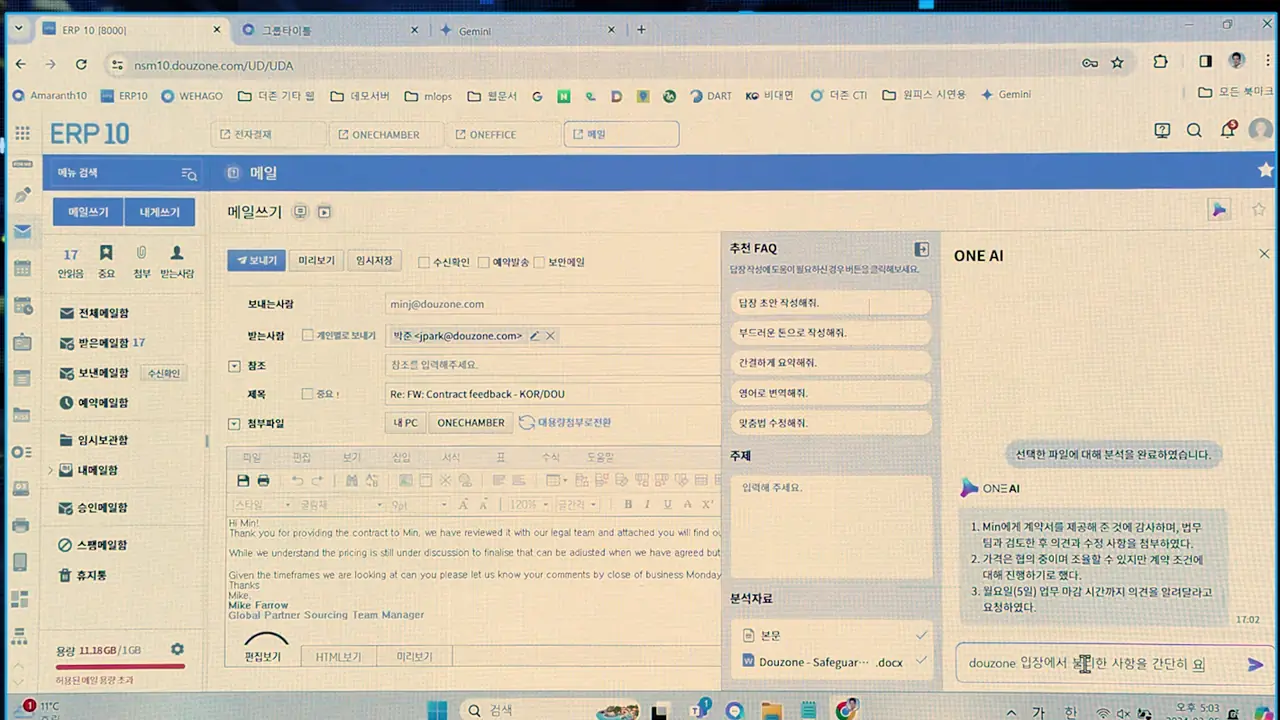Image resolution: width=1280 pixels, height=720 pixels.
Task: Toggle the 개인별로 보내기 checkbox
Action: tap(308, 336)
